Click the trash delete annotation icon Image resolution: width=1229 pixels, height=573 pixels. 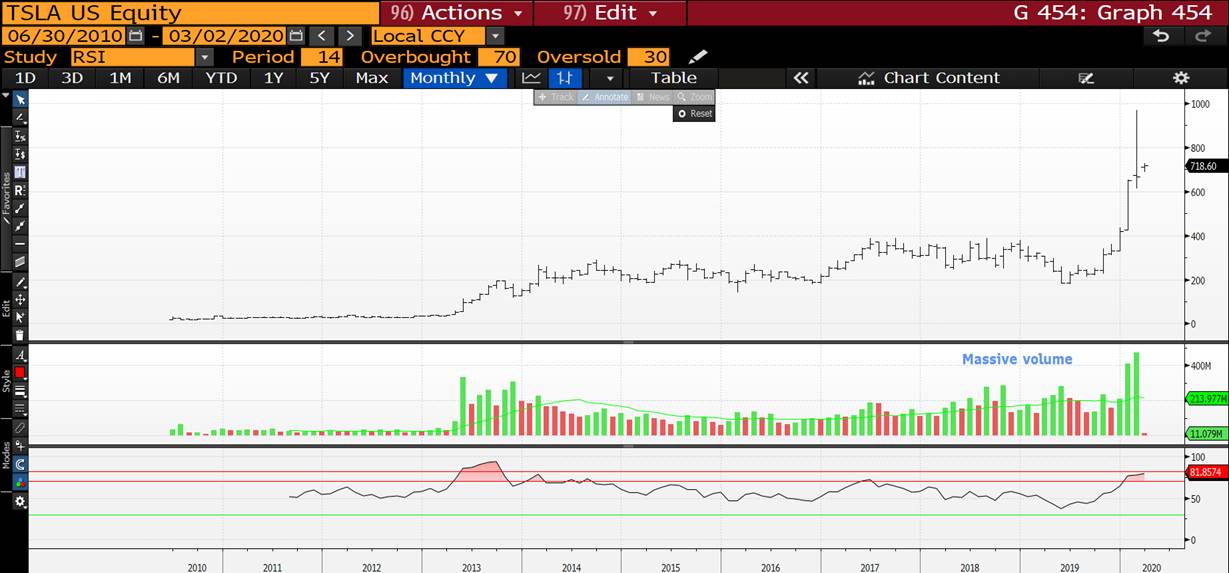click(20, 335)
